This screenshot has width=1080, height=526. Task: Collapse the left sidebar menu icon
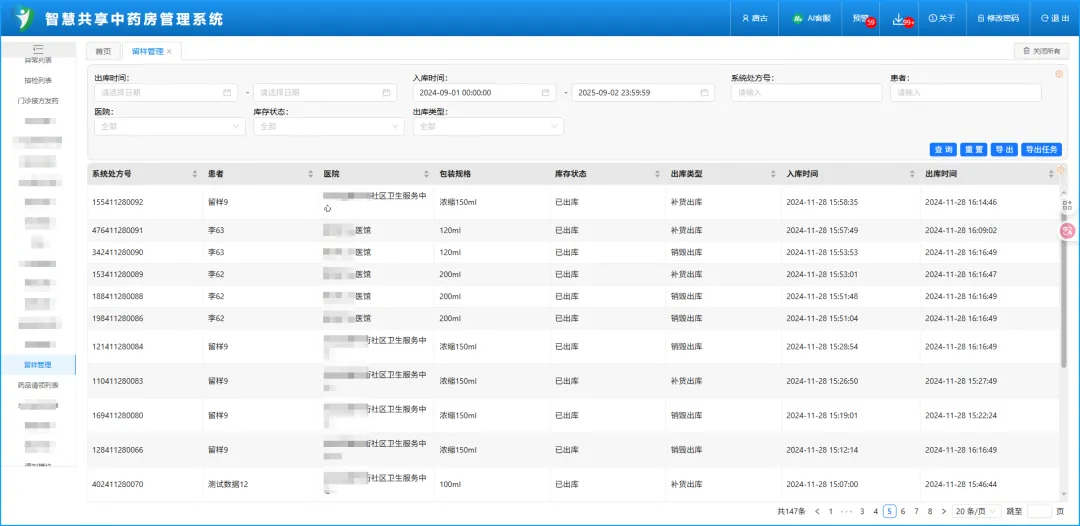pyautogui.click(x=38, y=49)
